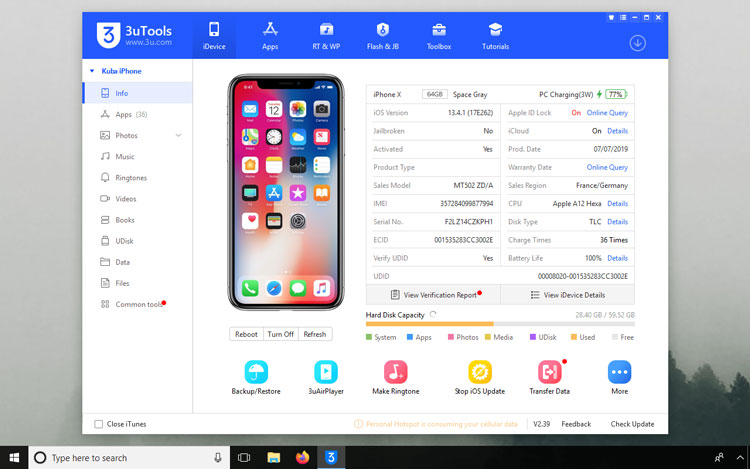The height and width of the screenshot is (469, 750).
Task: Click the skin shirt icon in title bar
Action: pos(611,17)
